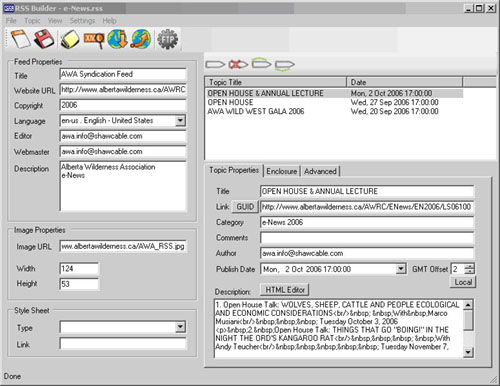This screenshot has width=500, height=386.
Task: Click the move topic up icon
Action: tap(261, 63)
